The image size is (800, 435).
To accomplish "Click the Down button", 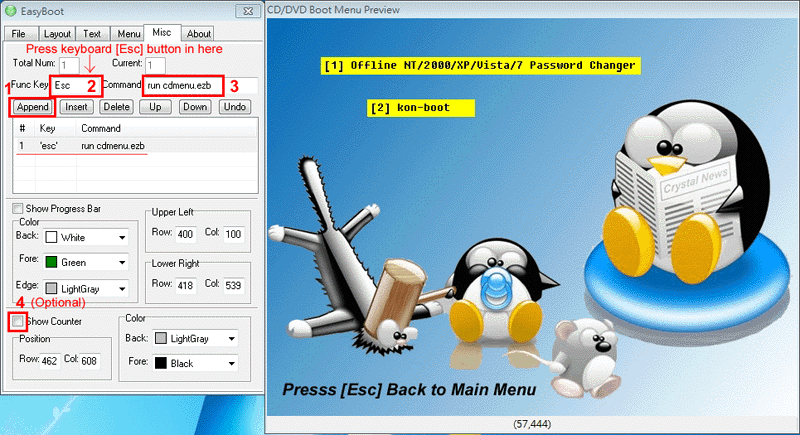I will point(195,107).
